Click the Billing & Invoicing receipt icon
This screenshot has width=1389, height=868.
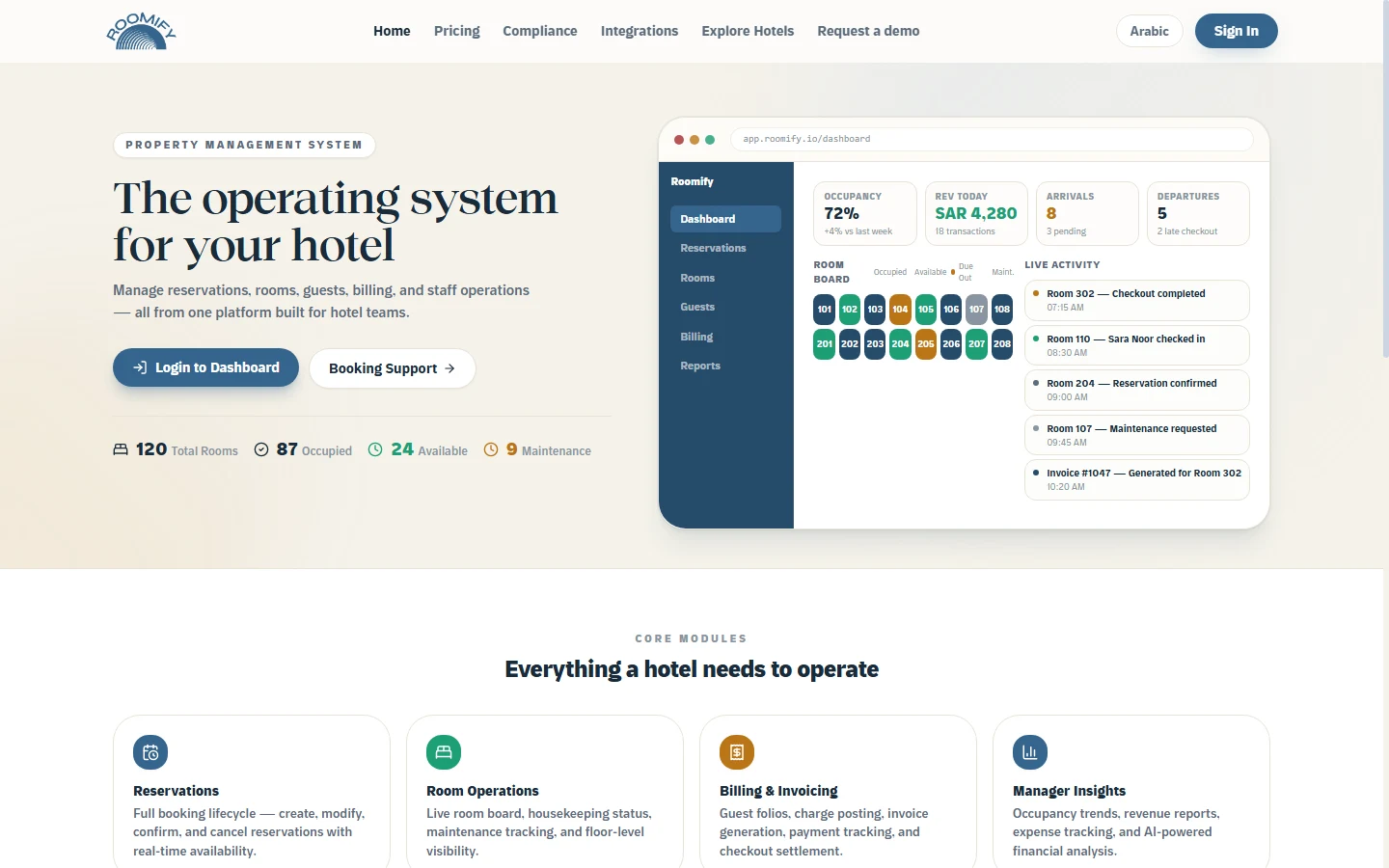(x=737, y=752)
